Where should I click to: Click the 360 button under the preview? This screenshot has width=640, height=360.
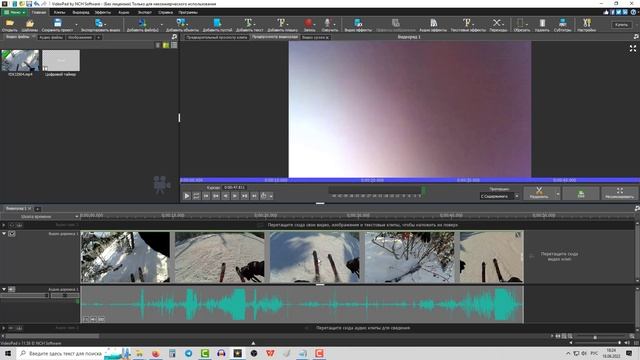coord(581,193)
